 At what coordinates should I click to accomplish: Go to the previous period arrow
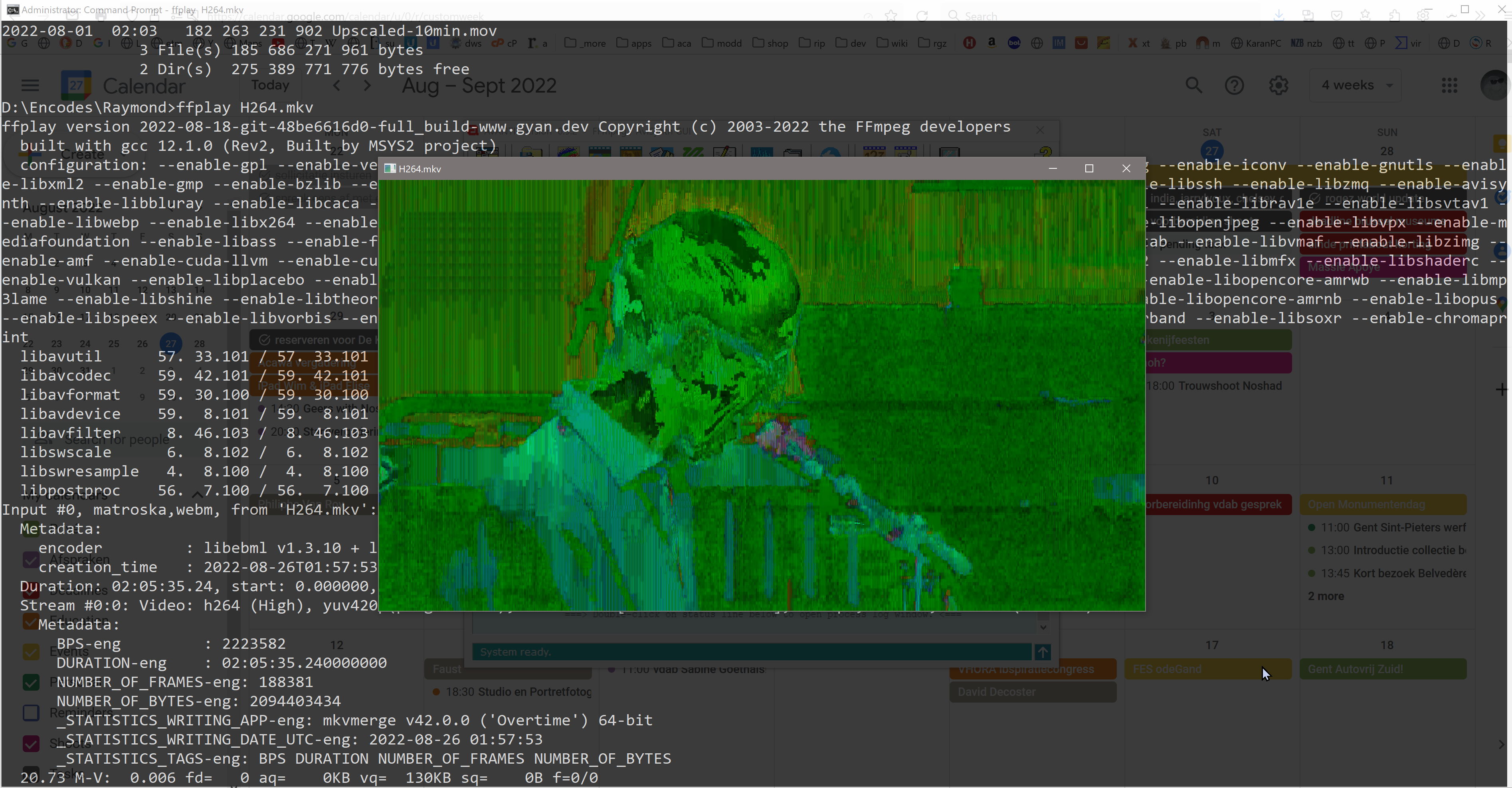337,86
